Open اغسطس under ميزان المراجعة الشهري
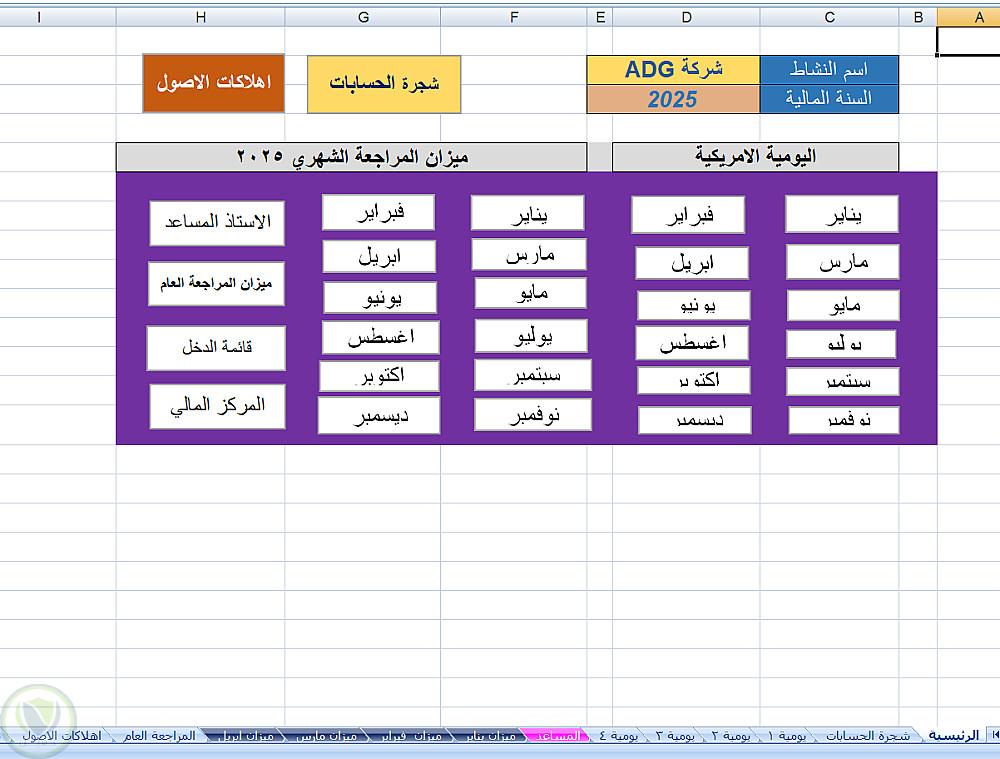The height and width of the screenshot is (759, 1000). click(381, 337)
